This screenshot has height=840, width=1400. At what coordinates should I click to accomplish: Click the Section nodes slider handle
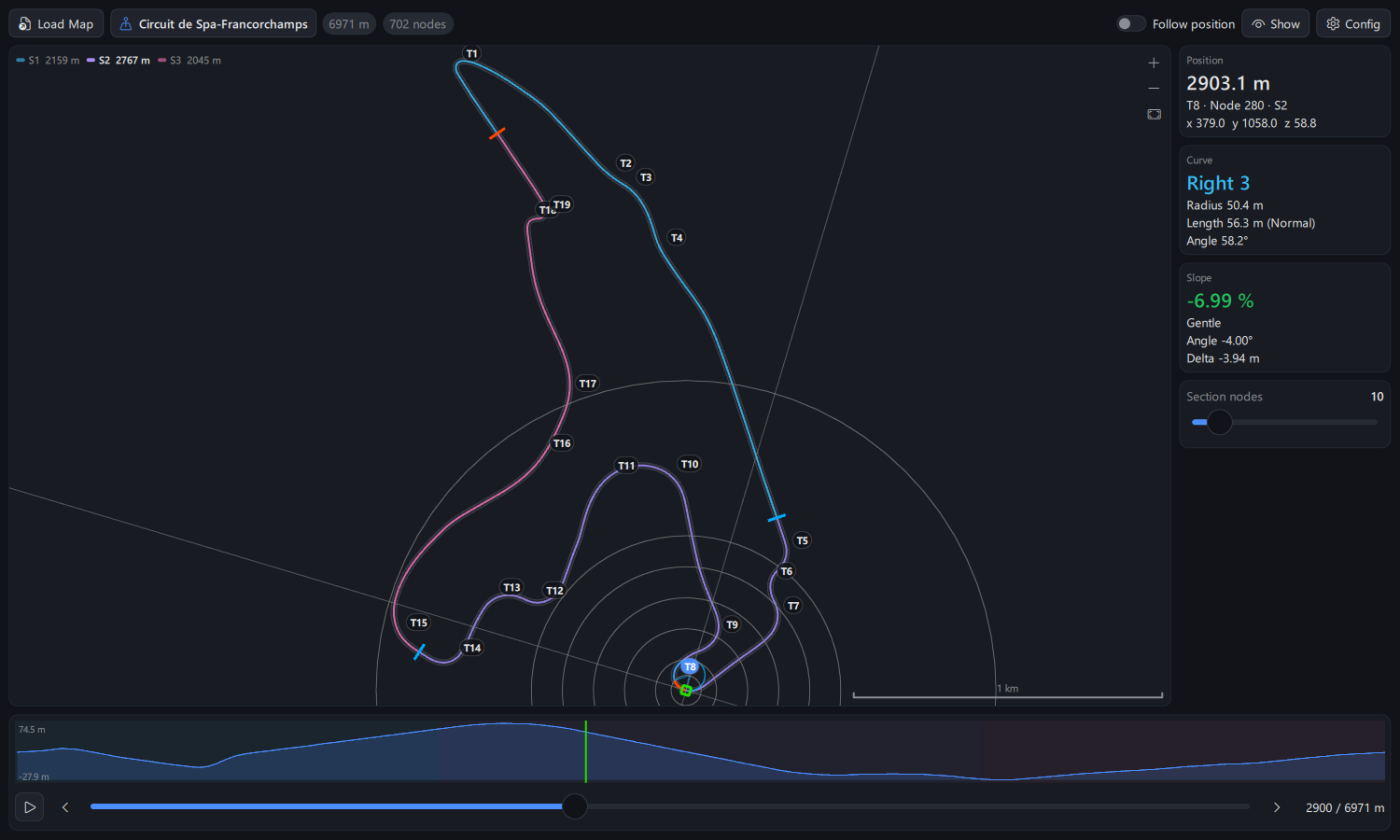pyautogui.click(x=1219, y=423)
